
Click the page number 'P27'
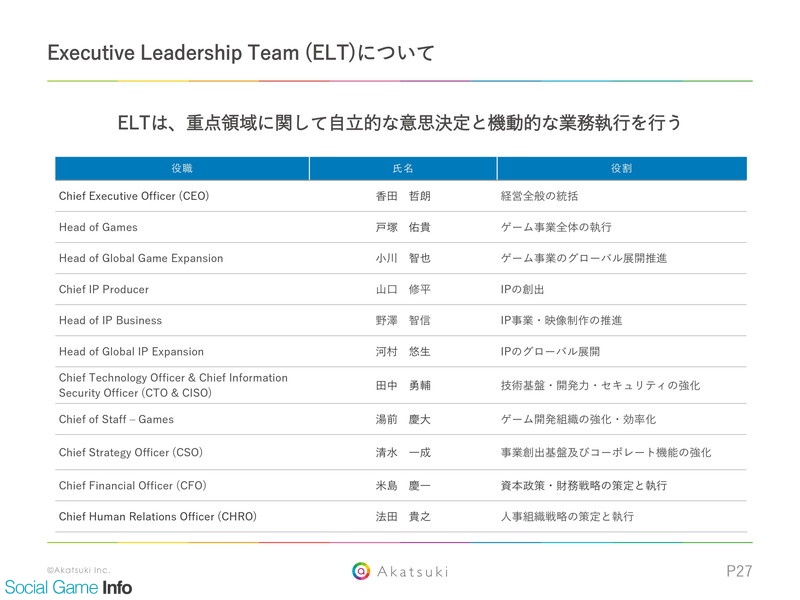point(739,571)
